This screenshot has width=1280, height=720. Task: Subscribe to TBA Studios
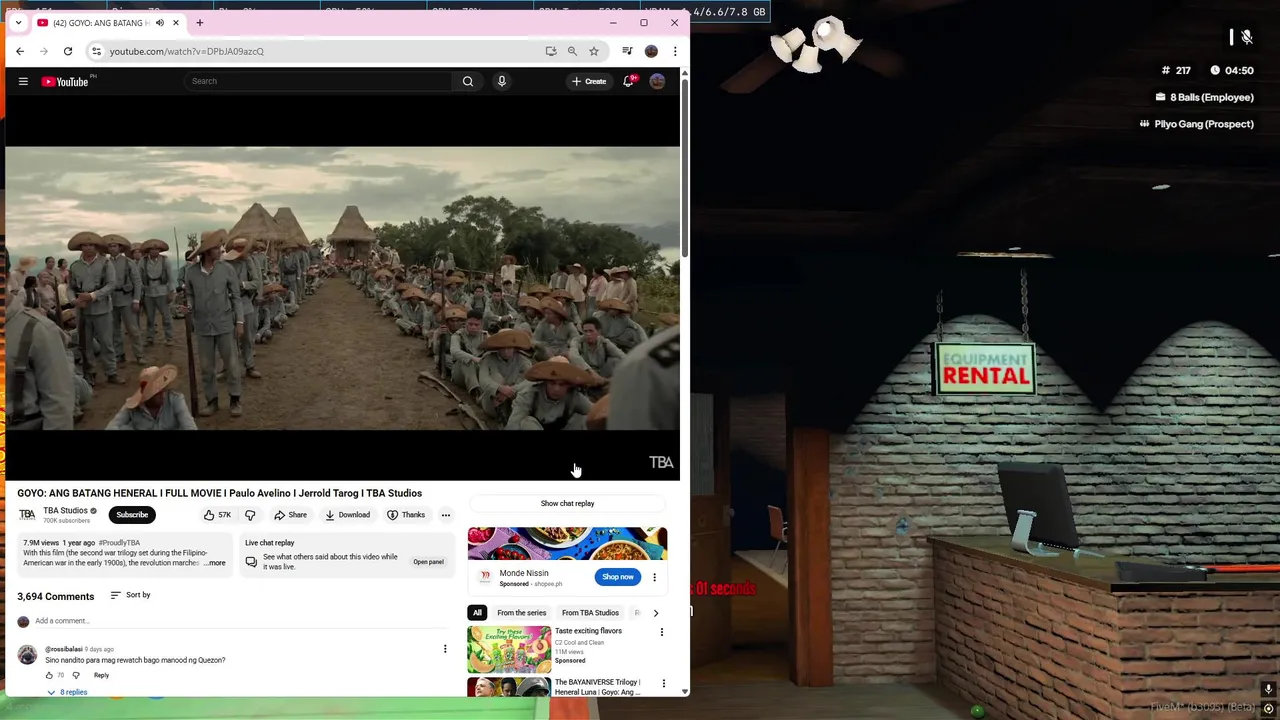click(132, 515)
